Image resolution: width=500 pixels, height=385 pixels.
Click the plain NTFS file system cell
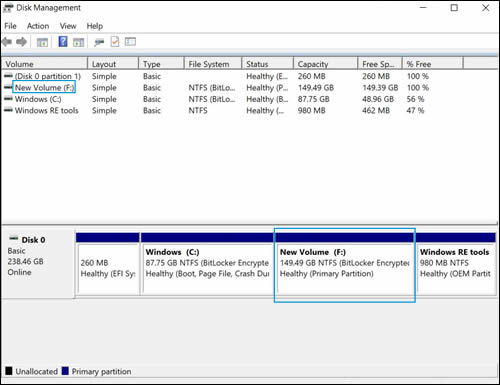(x=198, y=110)
